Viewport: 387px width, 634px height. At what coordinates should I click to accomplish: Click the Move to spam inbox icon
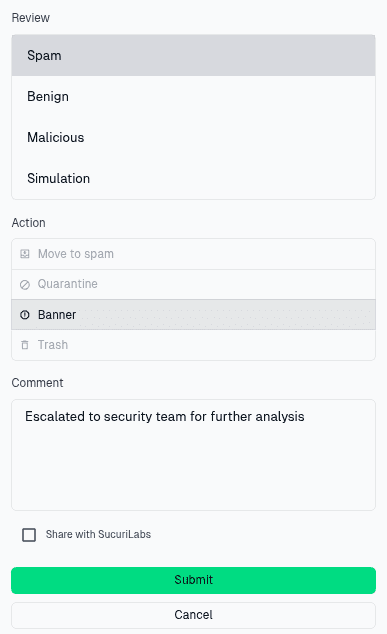25,254
